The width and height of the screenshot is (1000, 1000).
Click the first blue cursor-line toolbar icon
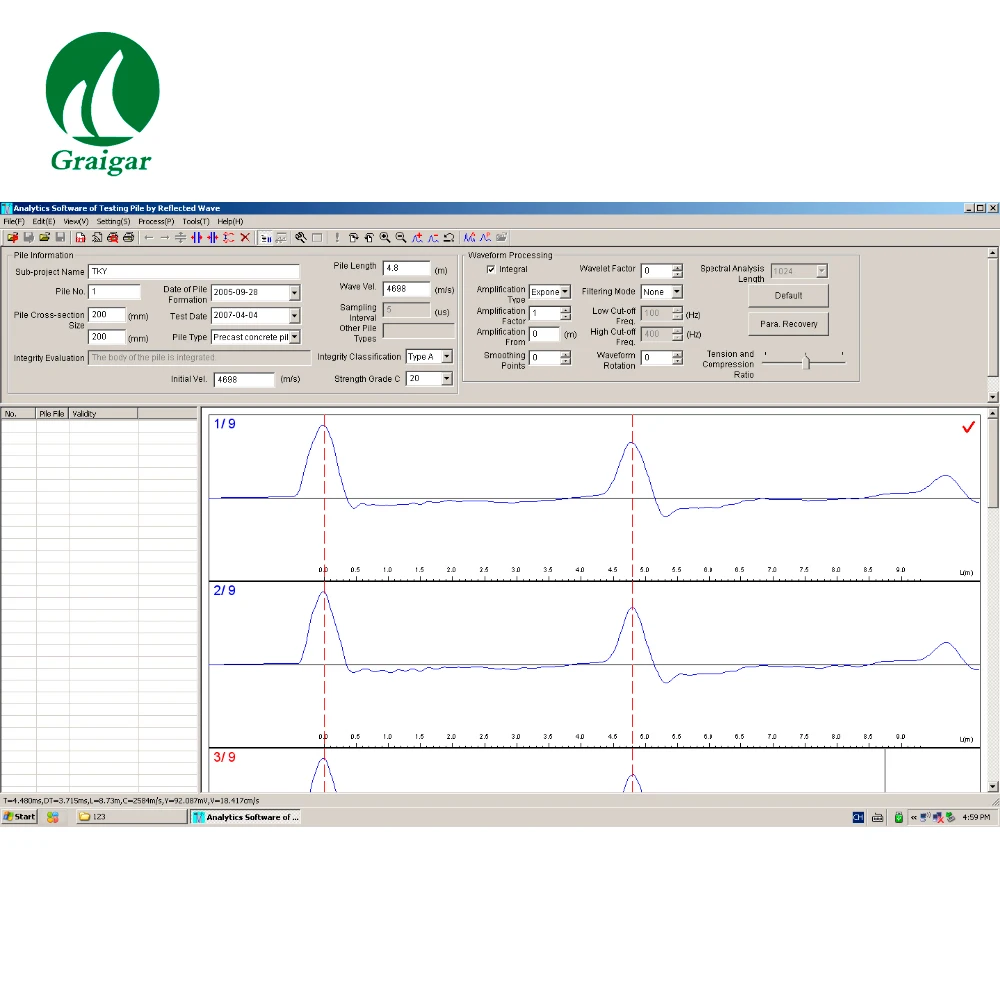coord(196,238)
